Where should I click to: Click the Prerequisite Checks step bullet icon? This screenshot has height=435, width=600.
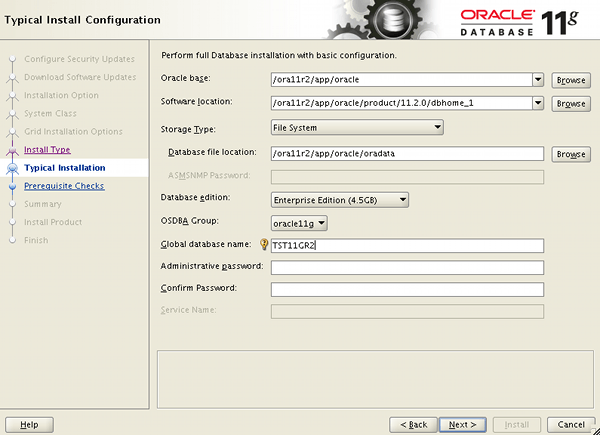point(13,186)
